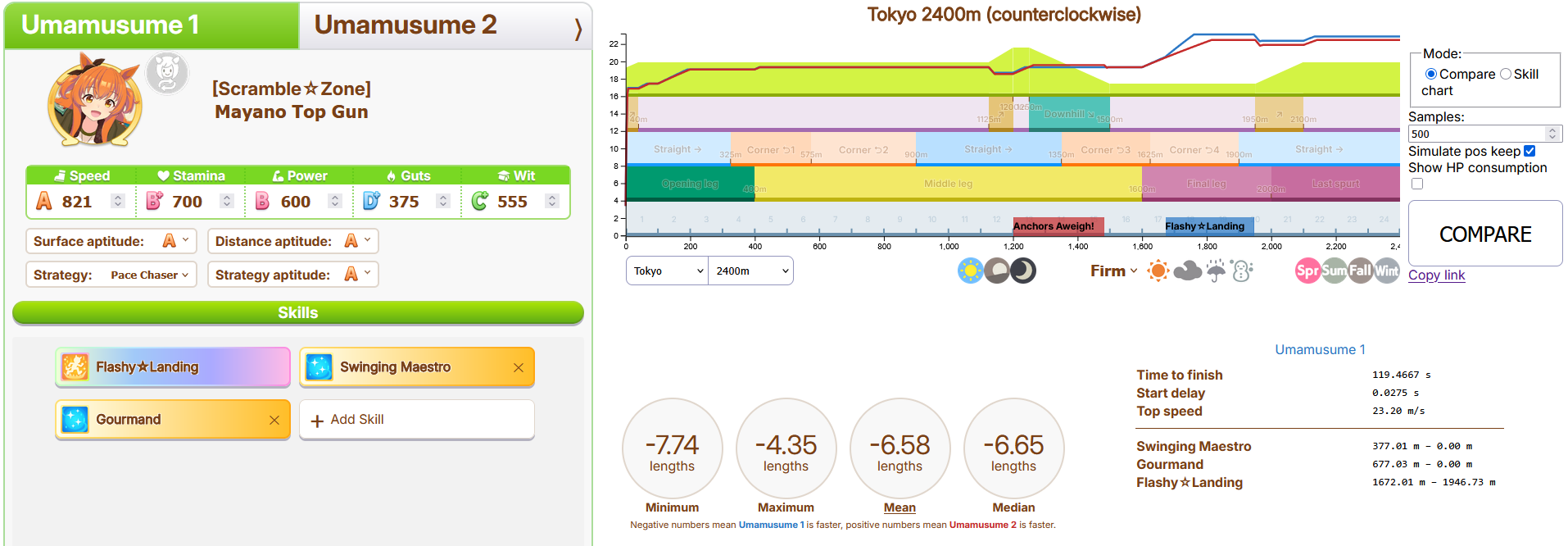Click Swinging Maestro skill icon

pos(319,366)
